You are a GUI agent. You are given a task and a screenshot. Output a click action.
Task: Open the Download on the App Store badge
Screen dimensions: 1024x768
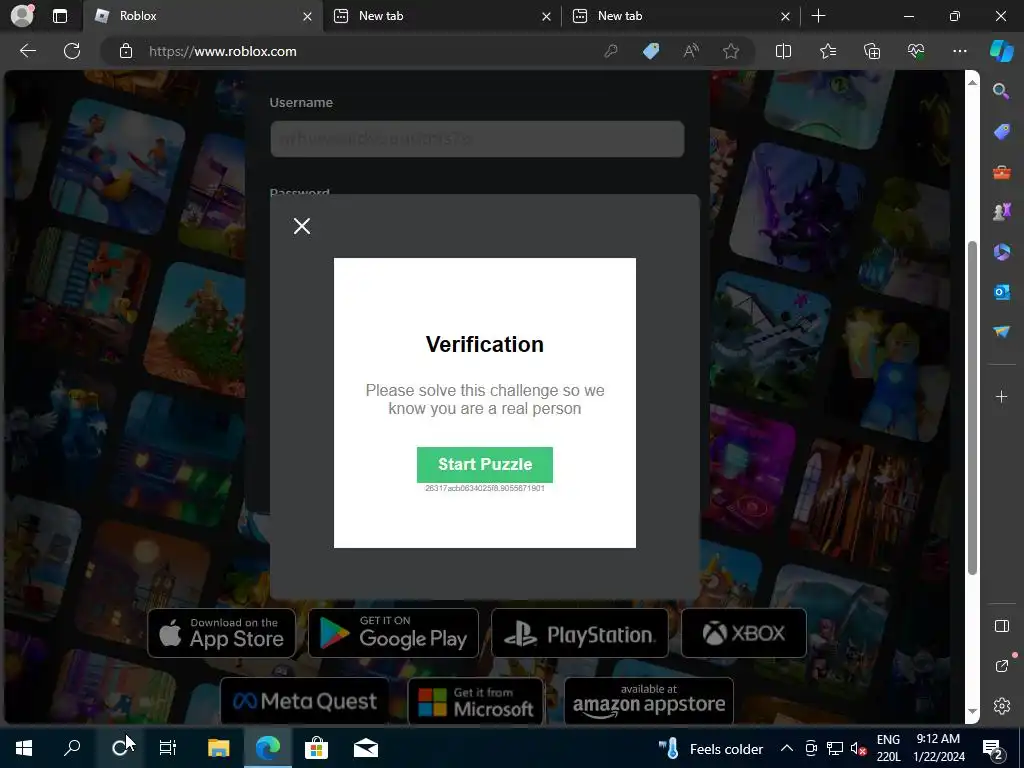[x=221, y=633]
